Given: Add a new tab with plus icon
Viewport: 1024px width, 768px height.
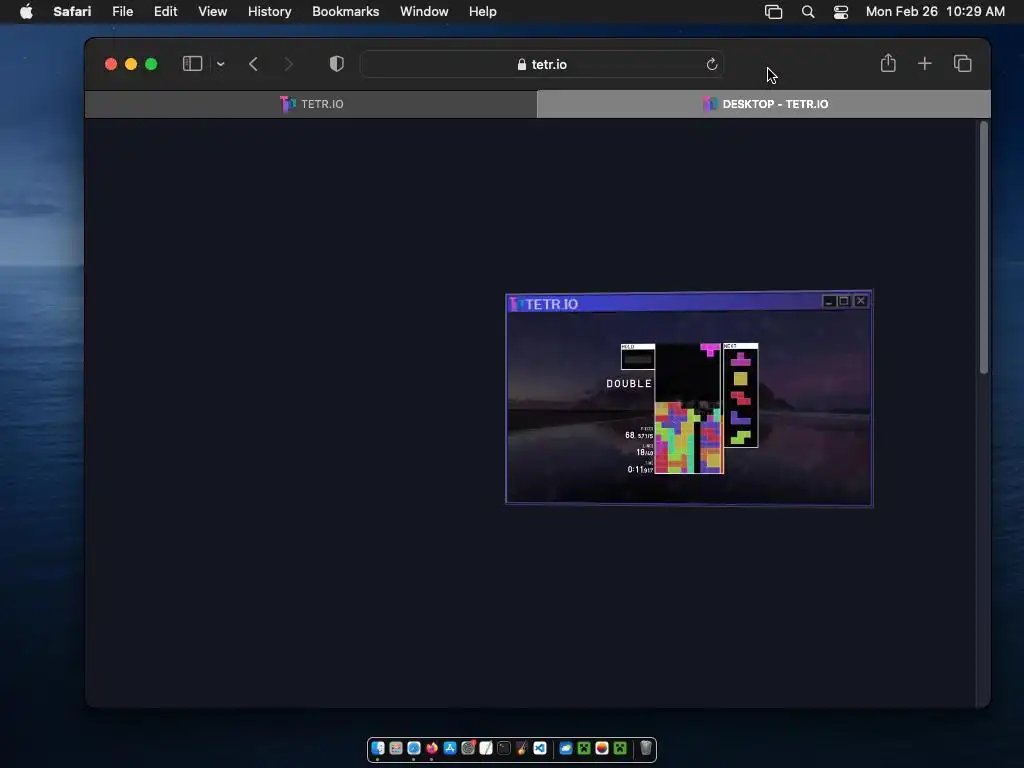Looking at the screenshot, I should click(925, 63).
